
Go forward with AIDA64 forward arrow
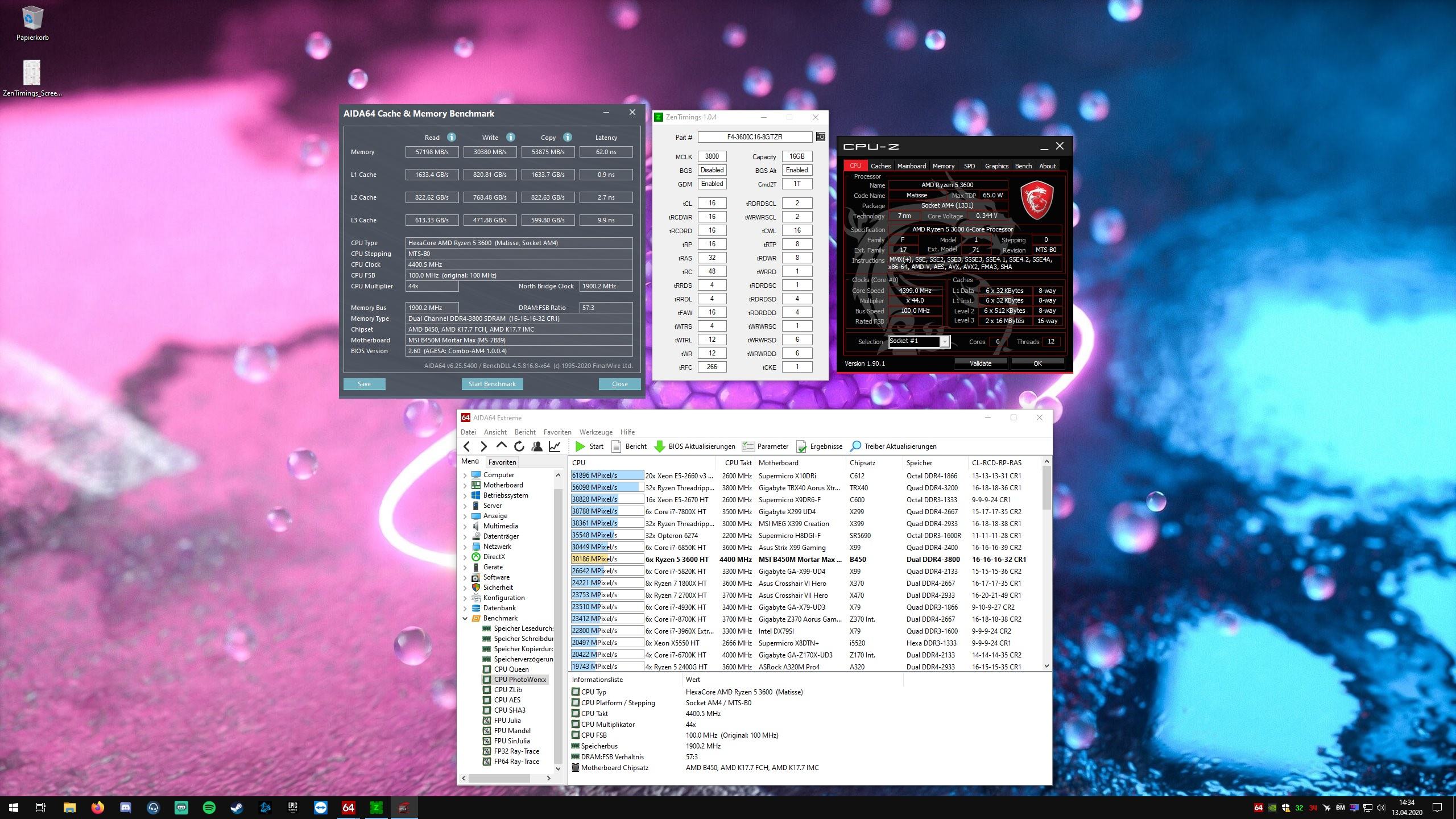pyautogui.click(x=483, y=446)
